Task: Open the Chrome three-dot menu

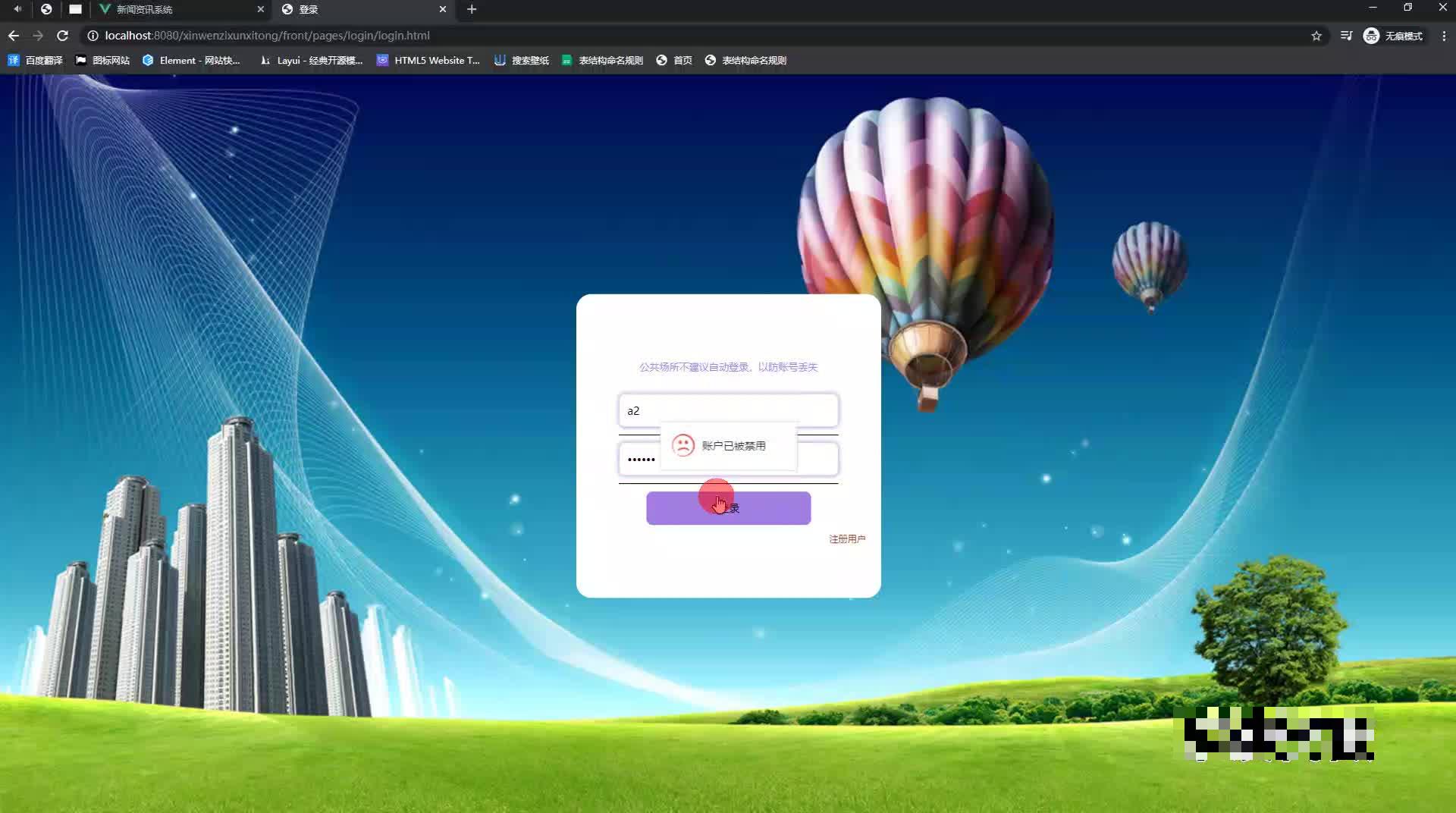Action: pyautogui.click(x=1443, y=35)
